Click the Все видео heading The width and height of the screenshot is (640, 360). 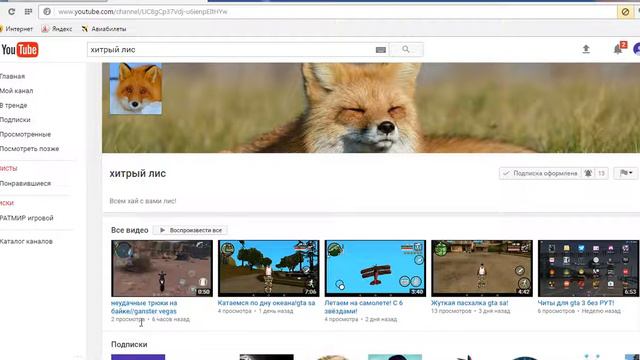(x=129, y=230)
